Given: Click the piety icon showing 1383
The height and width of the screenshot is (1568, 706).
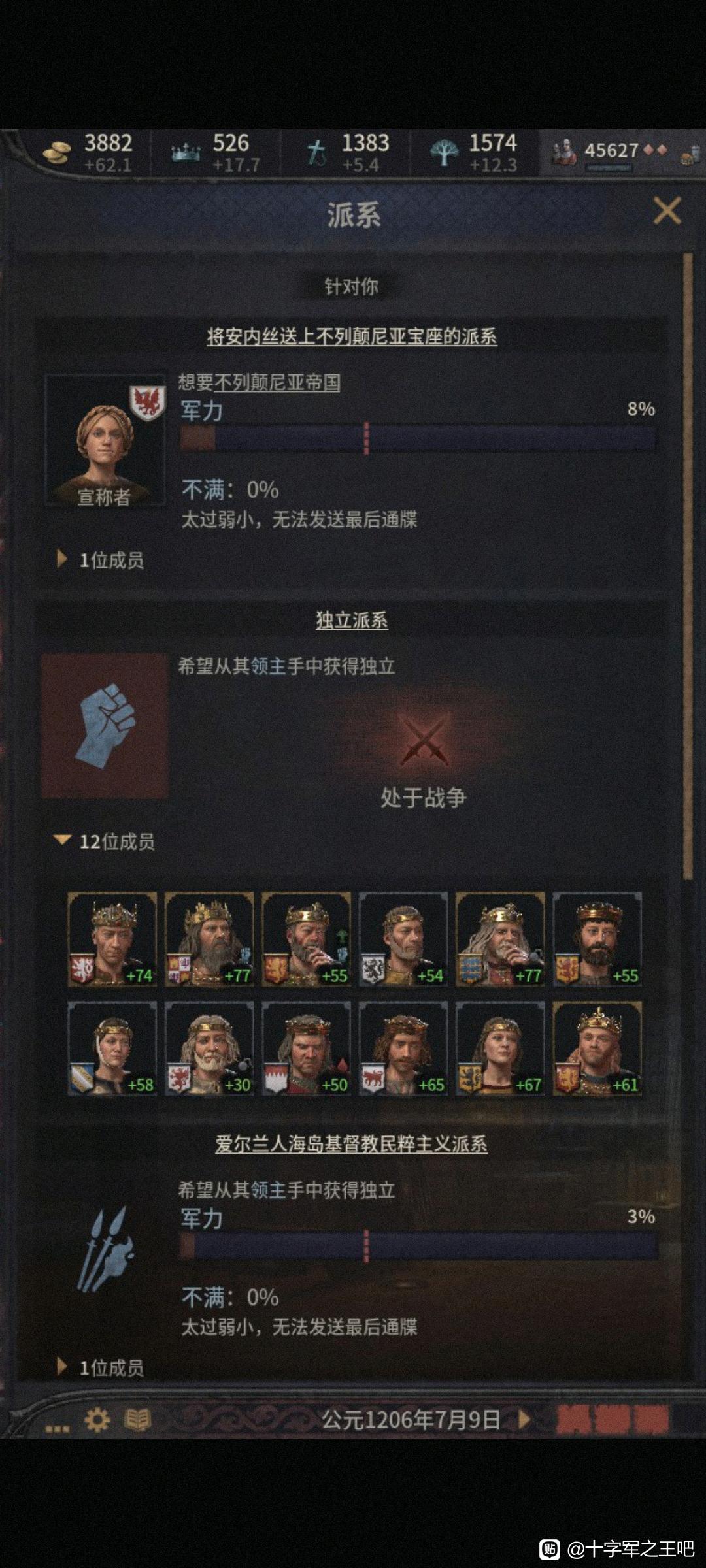Looking at the screenshot, I should pos(316,154).
